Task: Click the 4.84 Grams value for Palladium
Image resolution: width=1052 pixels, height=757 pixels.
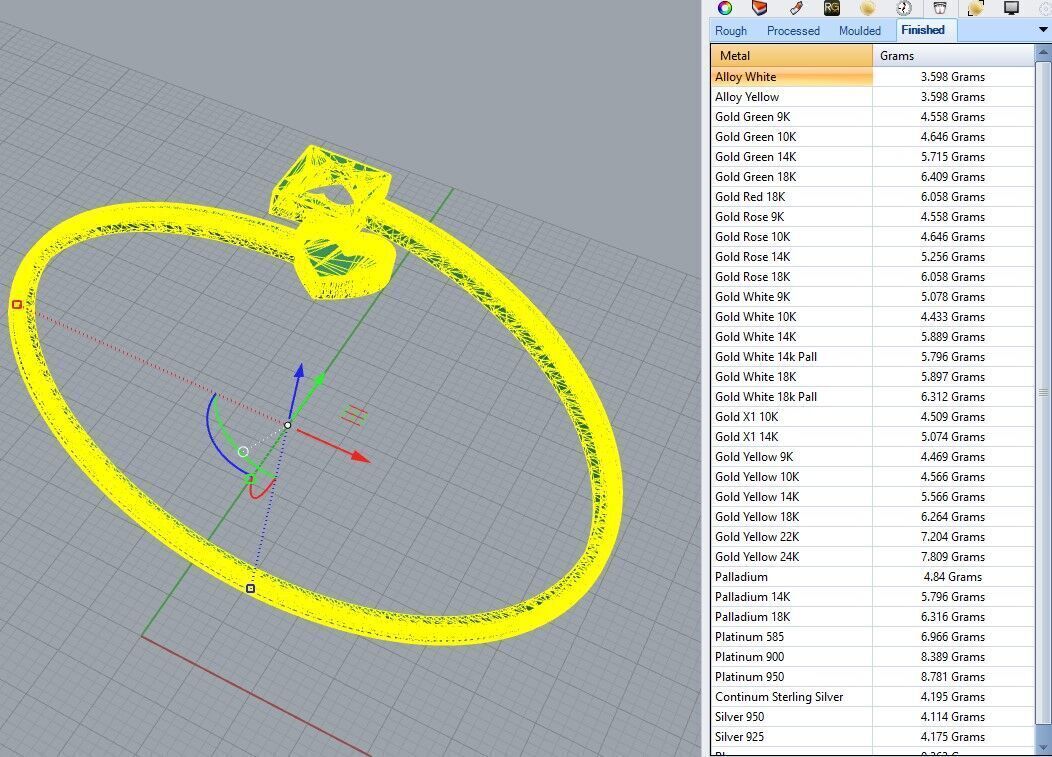Action: [953, 576]
